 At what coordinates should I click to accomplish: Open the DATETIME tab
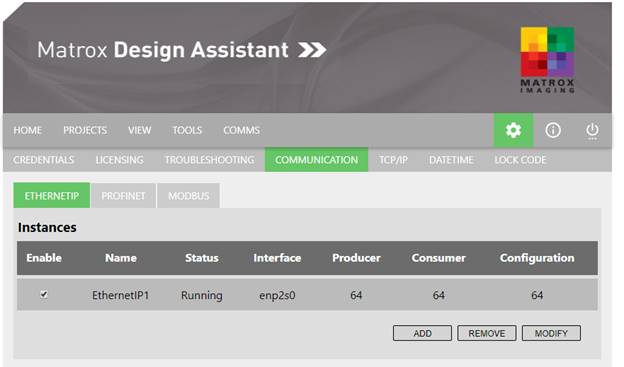pyautogui.click(x=451, y=160)
